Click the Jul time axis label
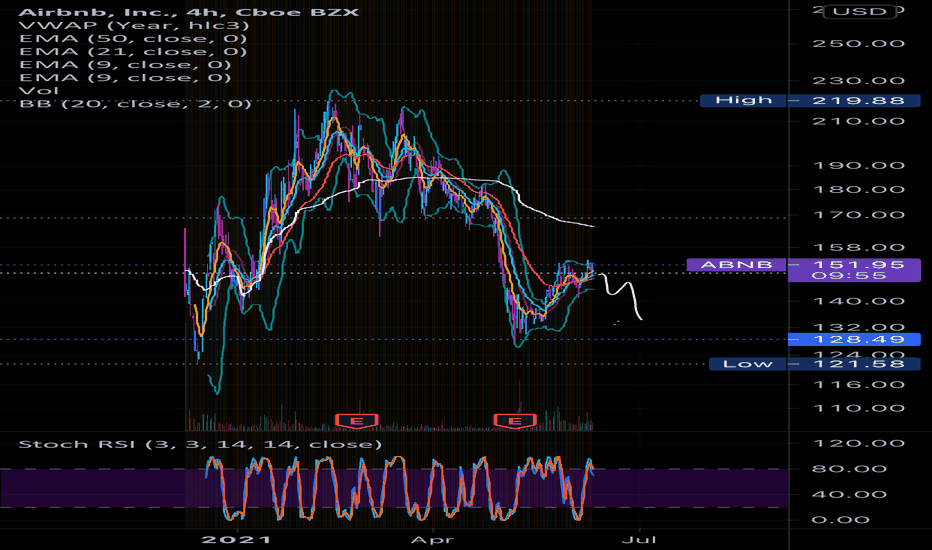This screenshot has width=932, height=550. pyautogui.click(x=639, y=540)
